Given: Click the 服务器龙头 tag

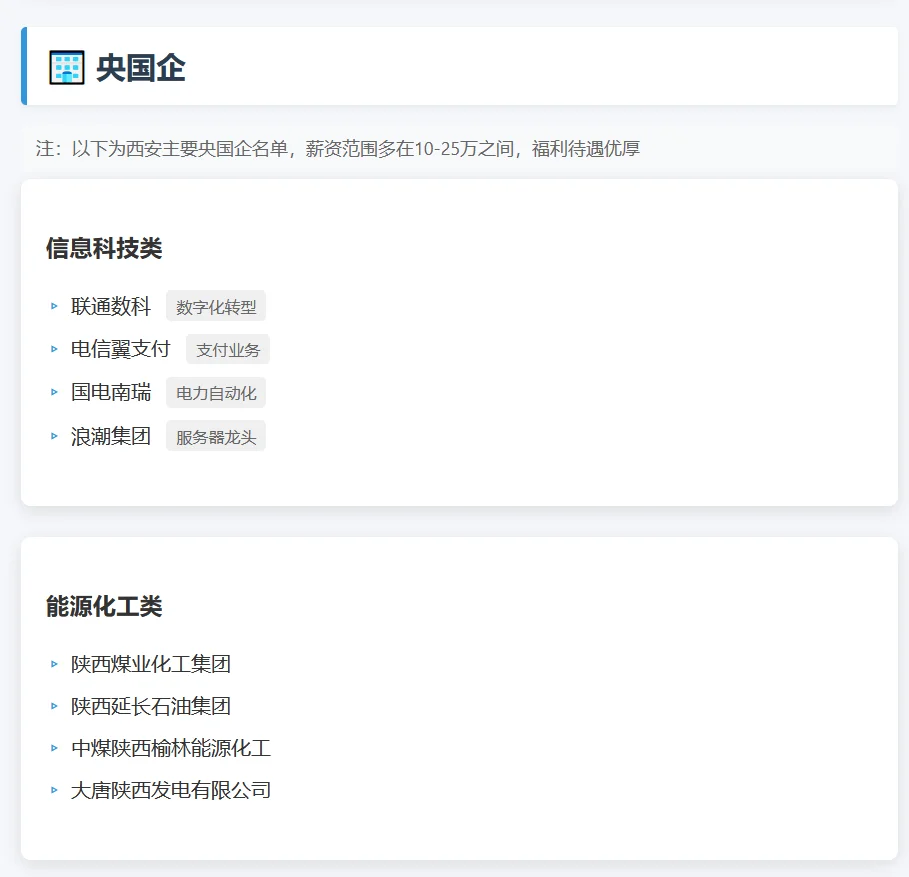Looking at the screenshot, I should 216,436.
